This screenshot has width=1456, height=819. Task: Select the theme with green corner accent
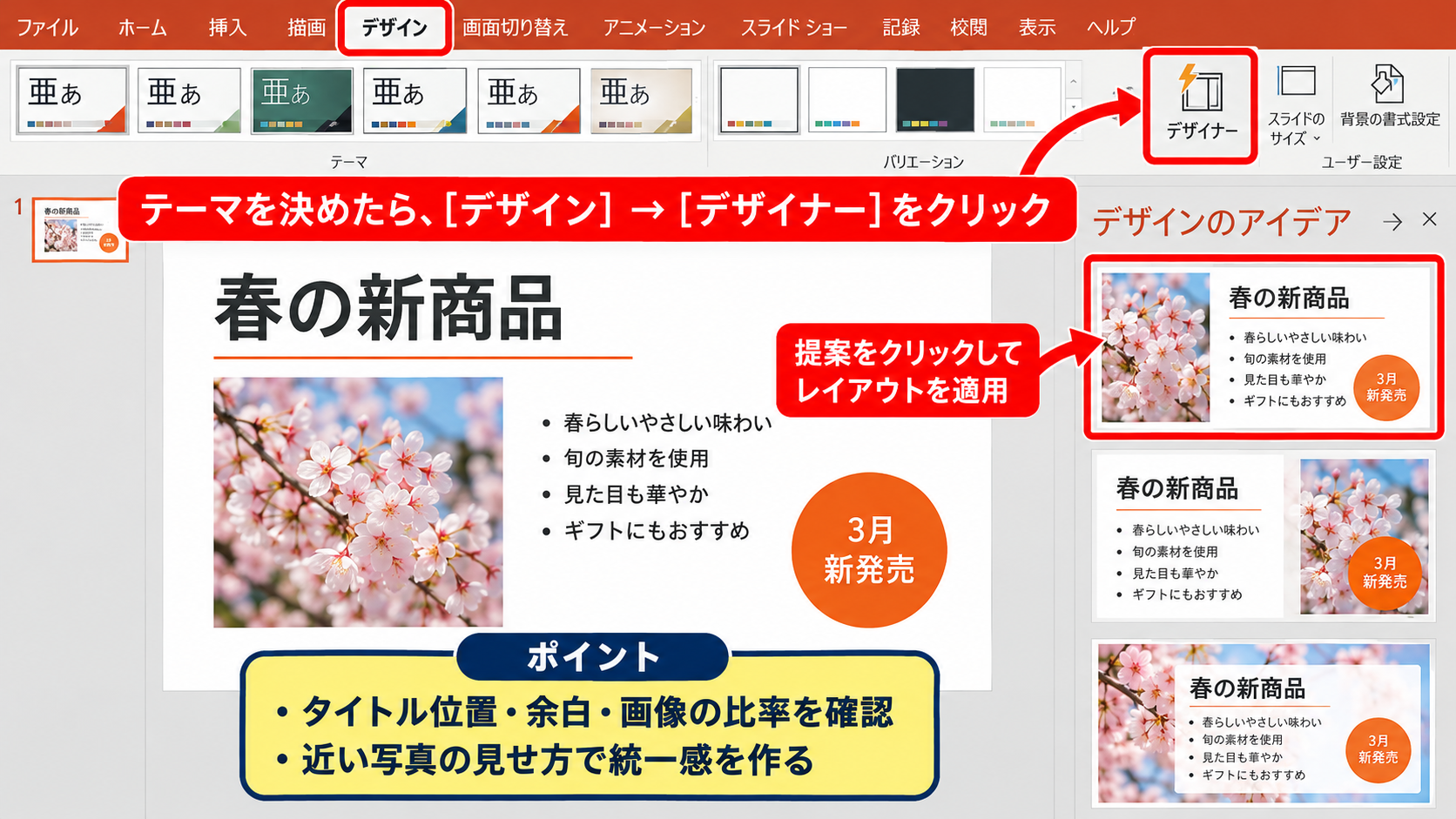point(189,101)
